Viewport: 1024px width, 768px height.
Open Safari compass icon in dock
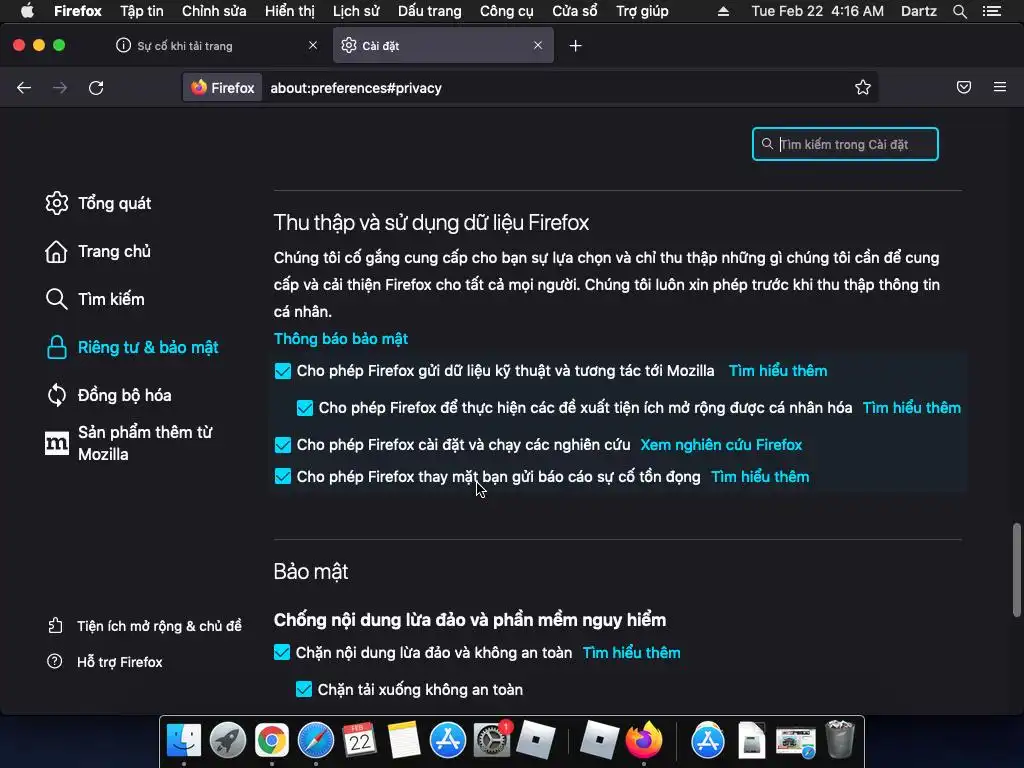[315, 741]
